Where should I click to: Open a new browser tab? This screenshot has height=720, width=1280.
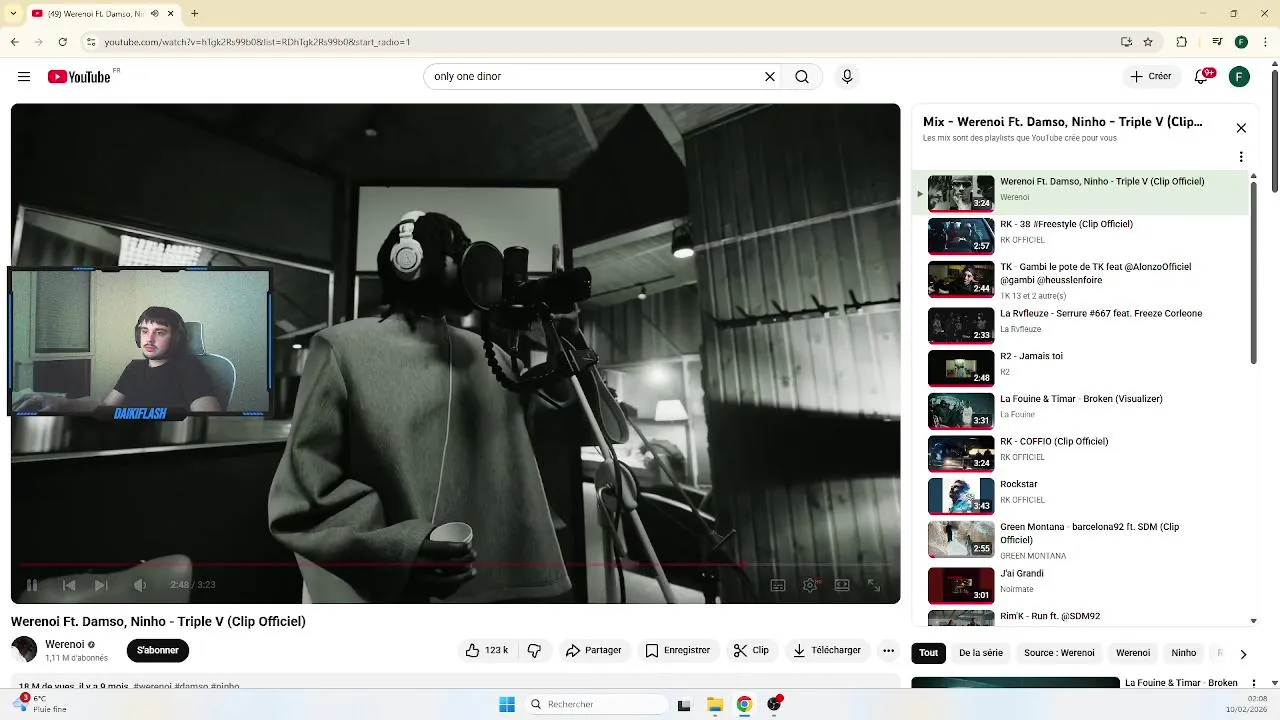pos(195,14)
